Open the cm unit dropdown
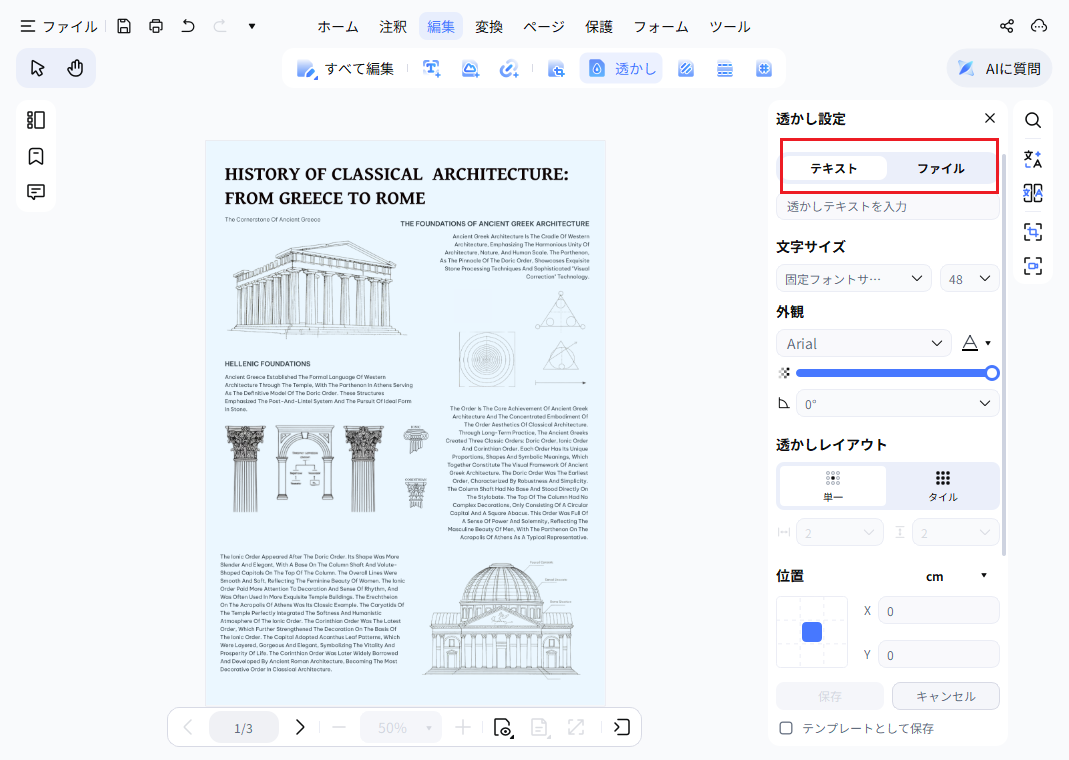1069x760 pixels. pyautogui.click(x=956, y=576)
